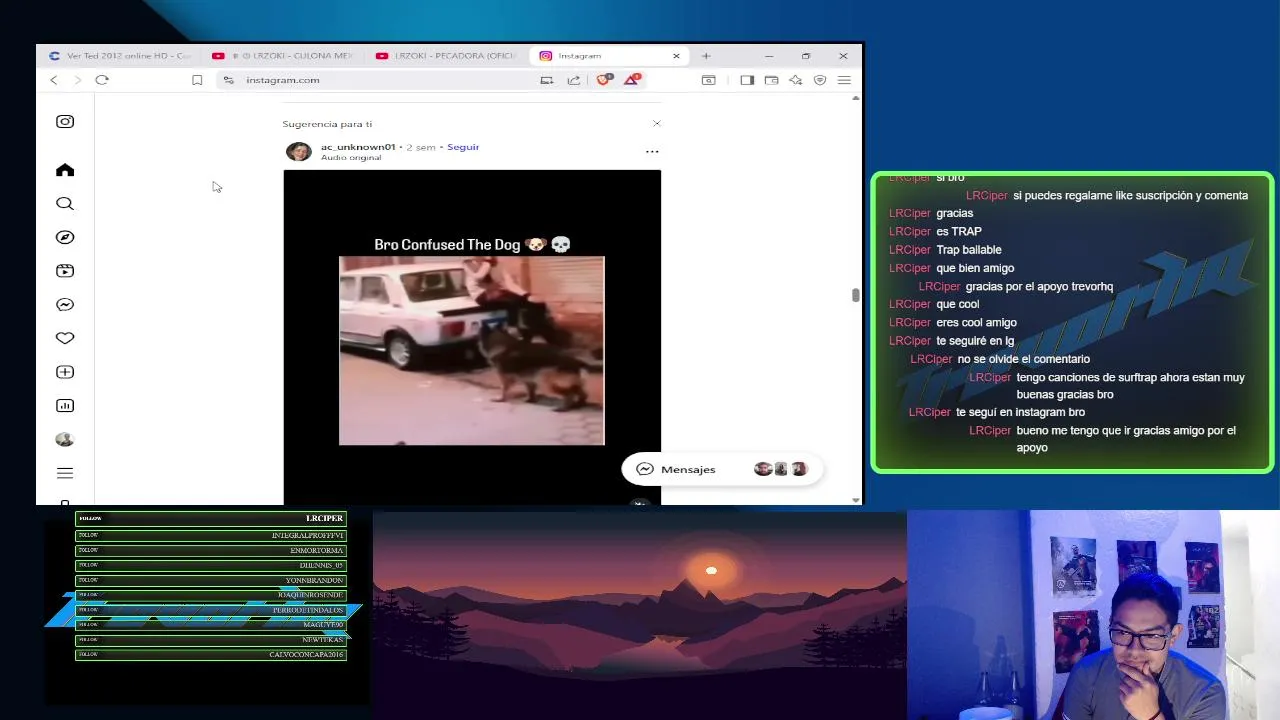Click the browser back arrow
This screenshot has height=720, width=1280.
54,80
